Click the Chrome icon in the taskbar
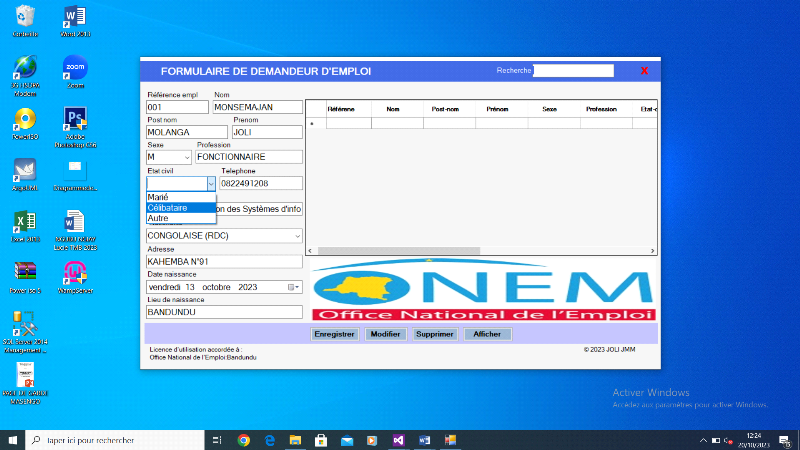This screenshot has width=800, height=450. pos(244,440)
